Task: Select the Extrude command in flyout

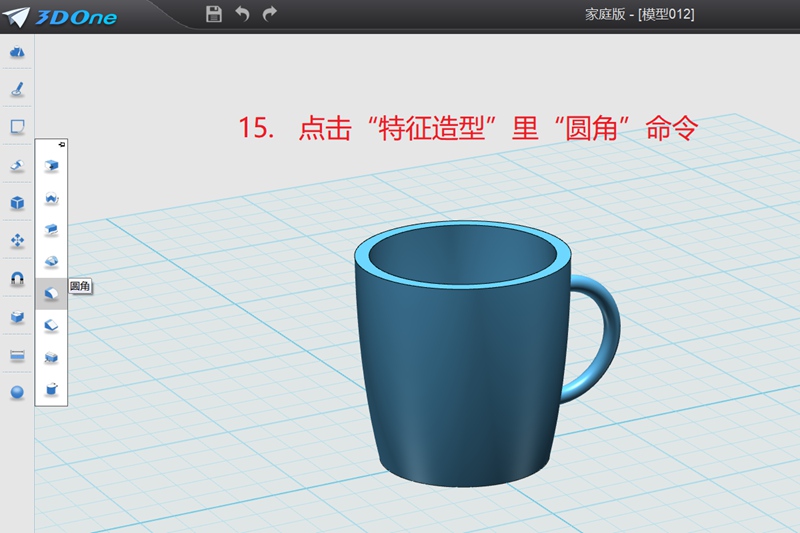Action: [51, 165]
